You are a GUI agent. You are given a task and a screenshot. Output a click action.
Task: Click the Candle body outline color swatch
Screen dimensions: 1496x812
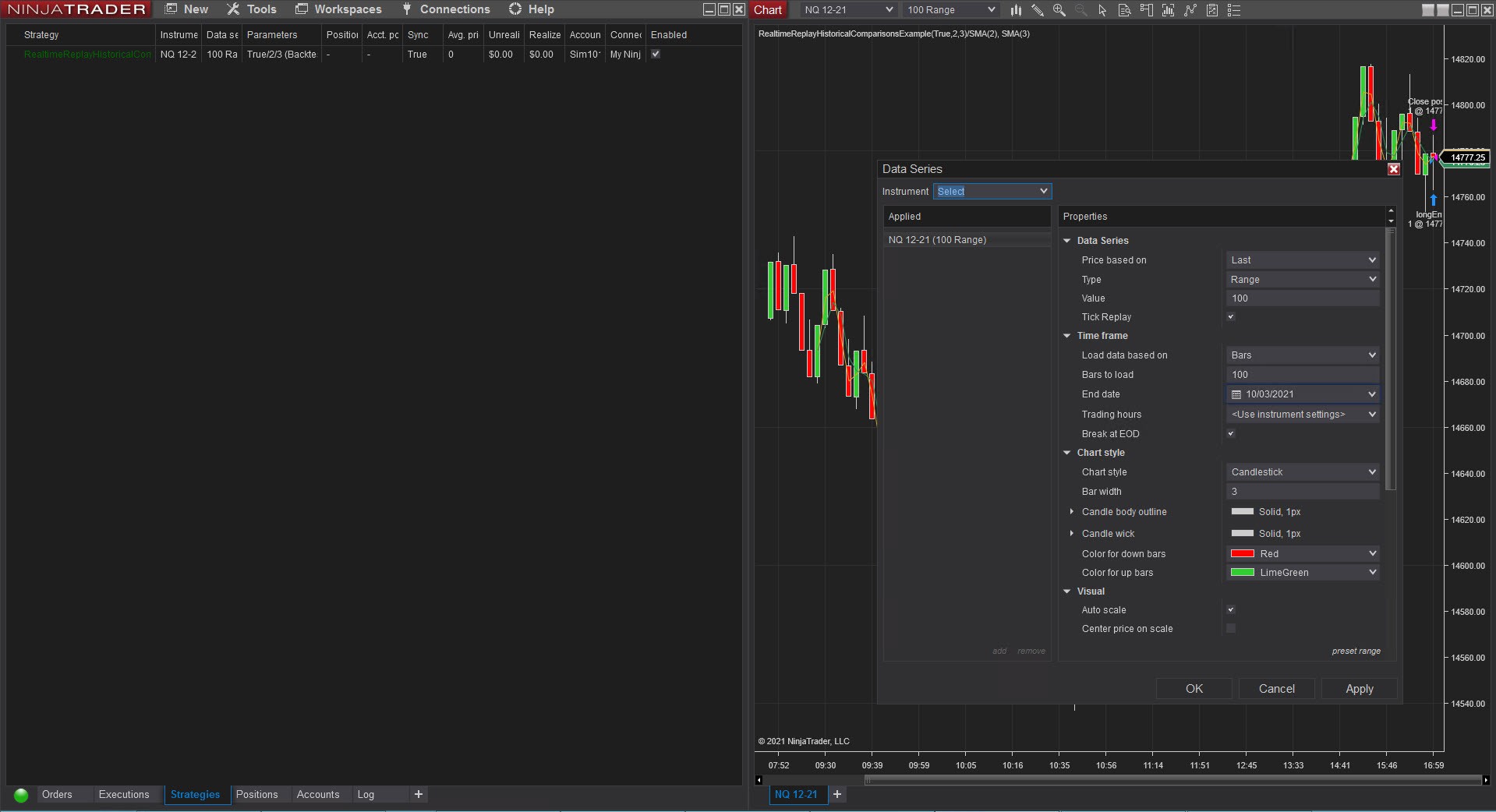(x=1243, y=512)
